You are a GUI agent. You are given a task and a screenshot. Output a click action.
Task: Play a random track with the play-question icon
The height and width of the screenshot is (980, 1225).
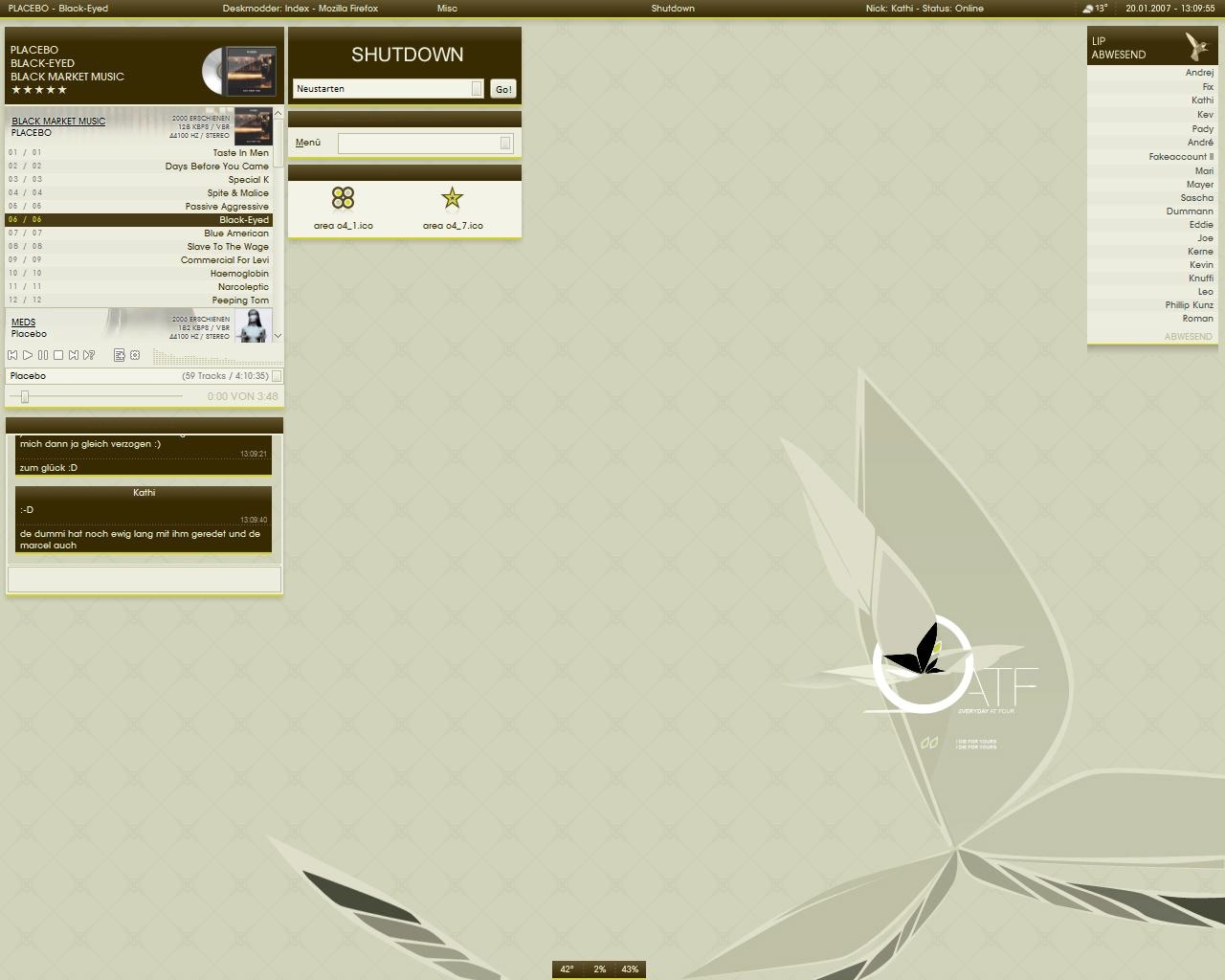(x=89, y=355)
